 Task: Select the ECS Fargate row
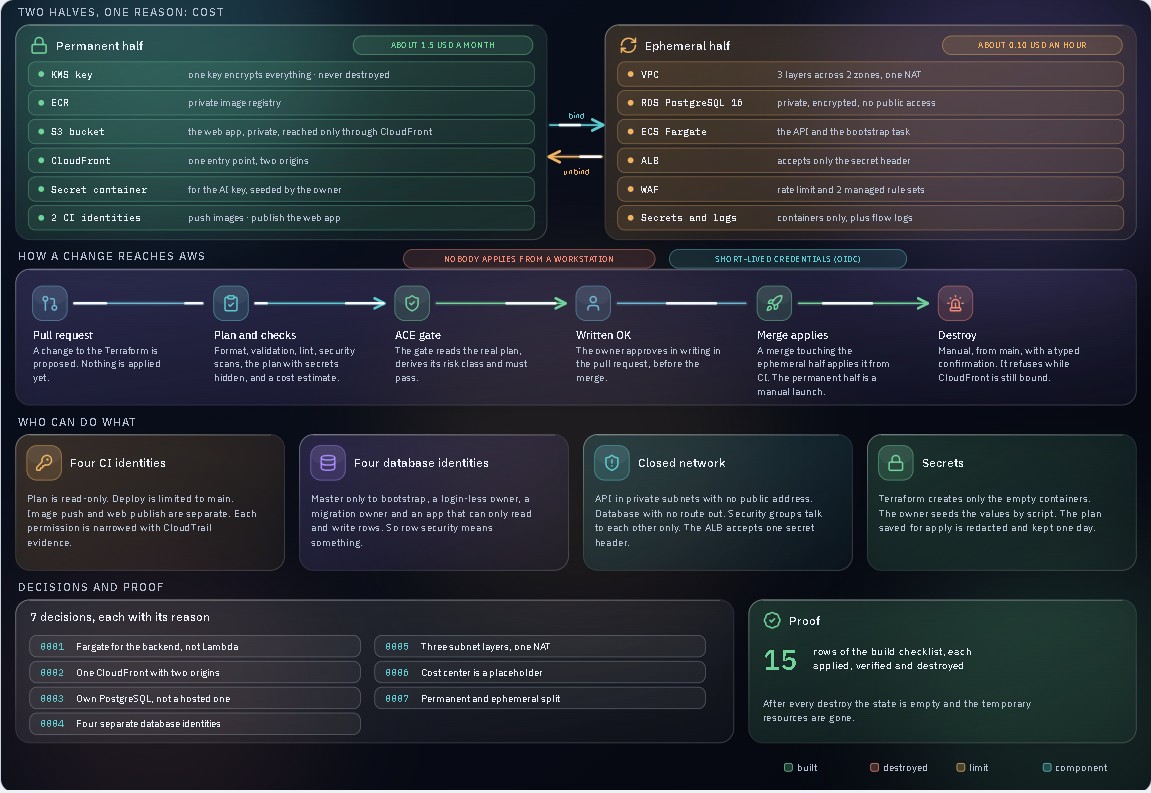pyautogui.click(x=871, y=132)
